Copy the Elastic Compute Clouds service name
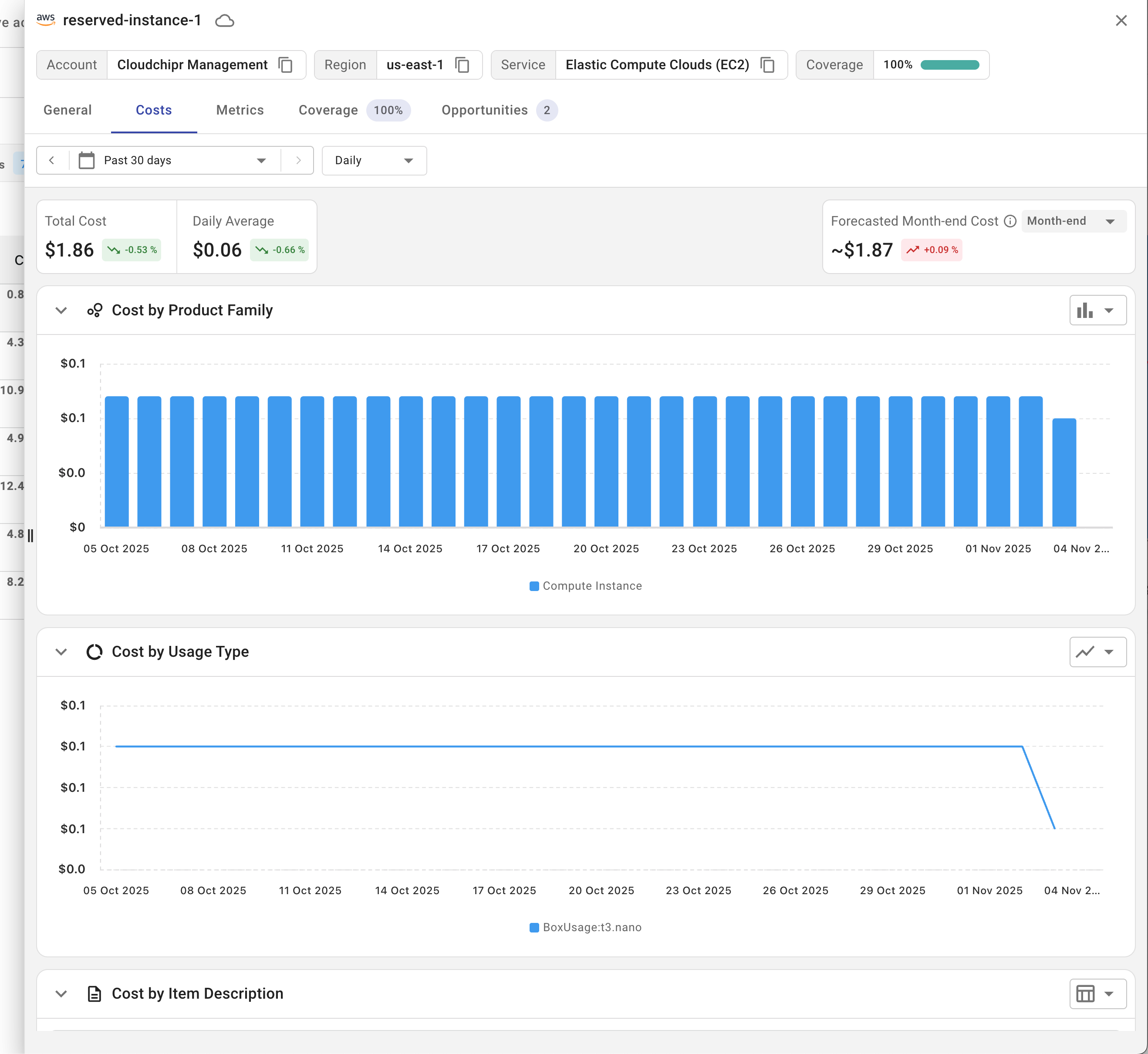1148x1054 pixels. (768, 65)
